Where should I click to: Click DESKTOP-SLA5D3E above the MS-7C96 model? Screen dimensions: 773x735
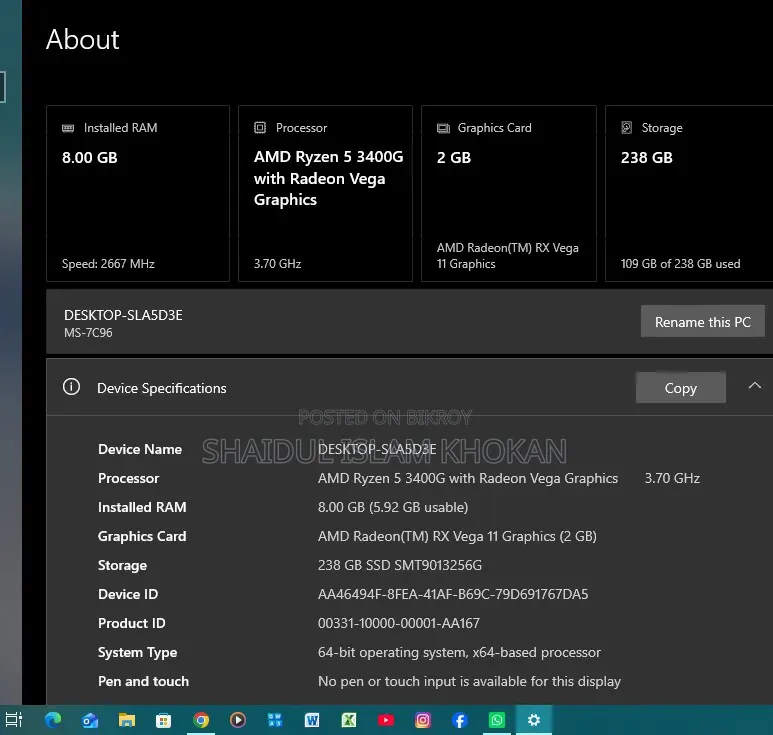coord(123,315)
